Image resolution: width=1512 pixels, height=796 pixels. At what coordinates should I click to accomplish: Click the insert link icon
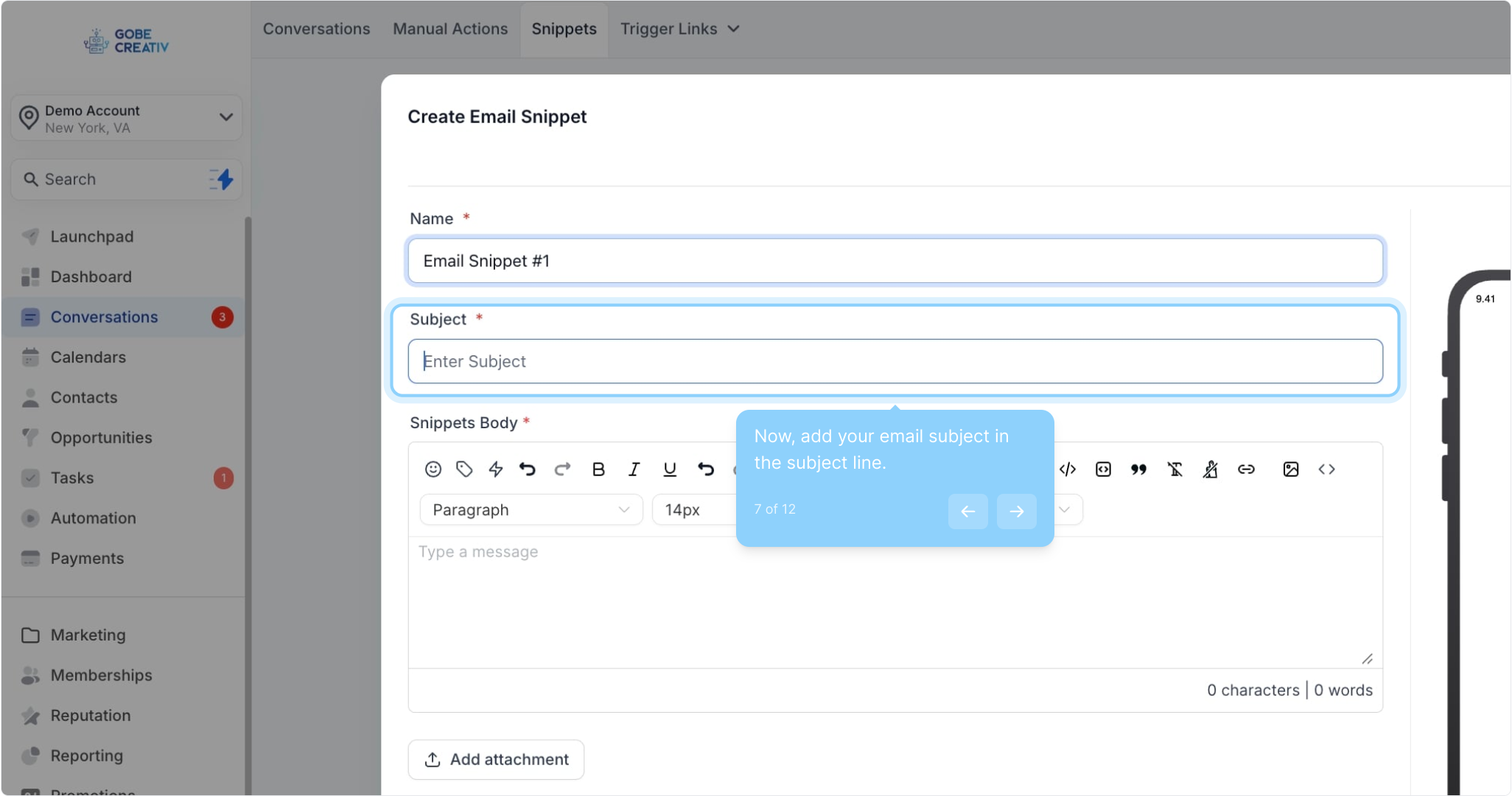1246,469
